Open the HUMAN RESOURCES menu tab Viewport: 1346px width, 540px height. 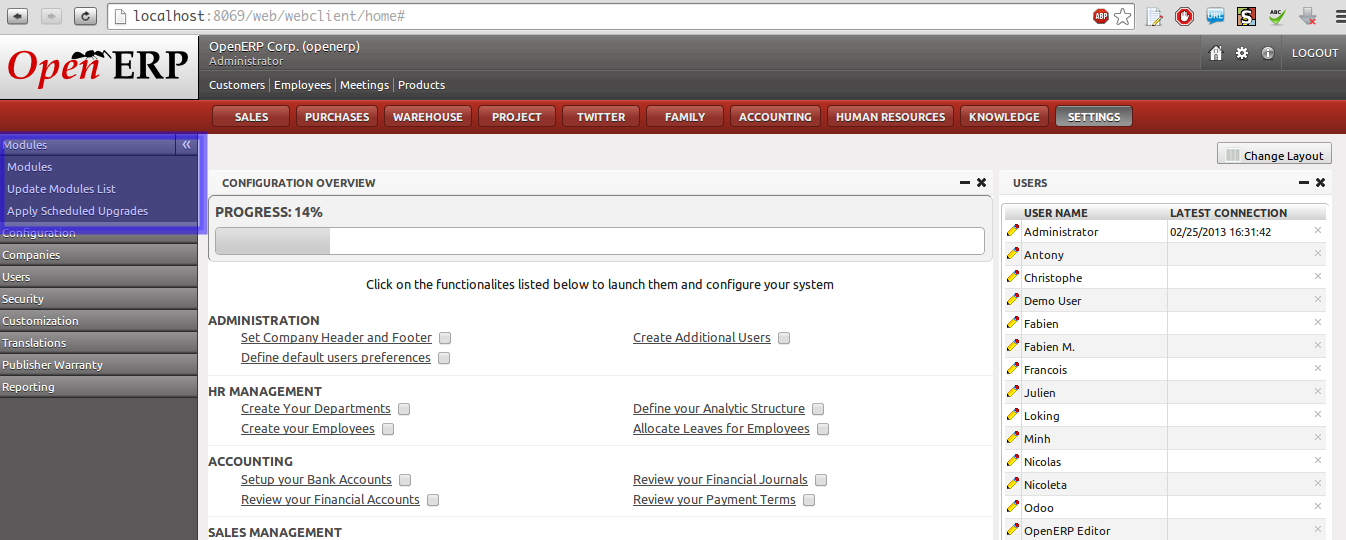coord(890,117)
